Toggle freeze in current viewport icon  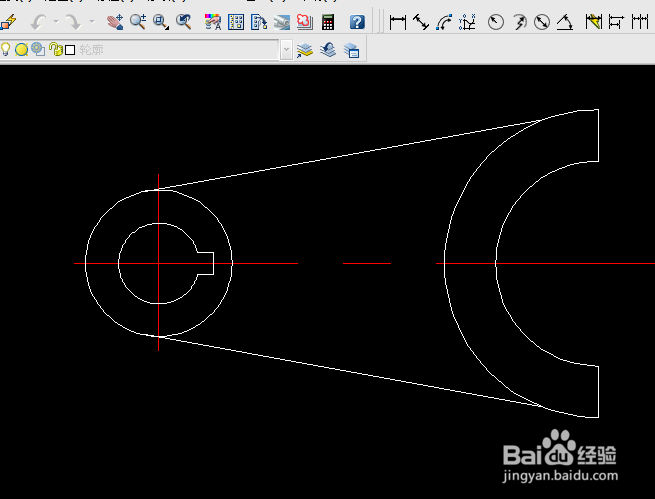[38, 49]
